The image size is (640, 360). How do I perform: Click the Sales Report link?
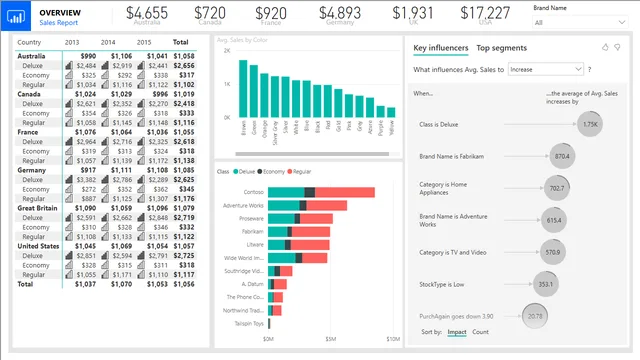tap(58, 22)
